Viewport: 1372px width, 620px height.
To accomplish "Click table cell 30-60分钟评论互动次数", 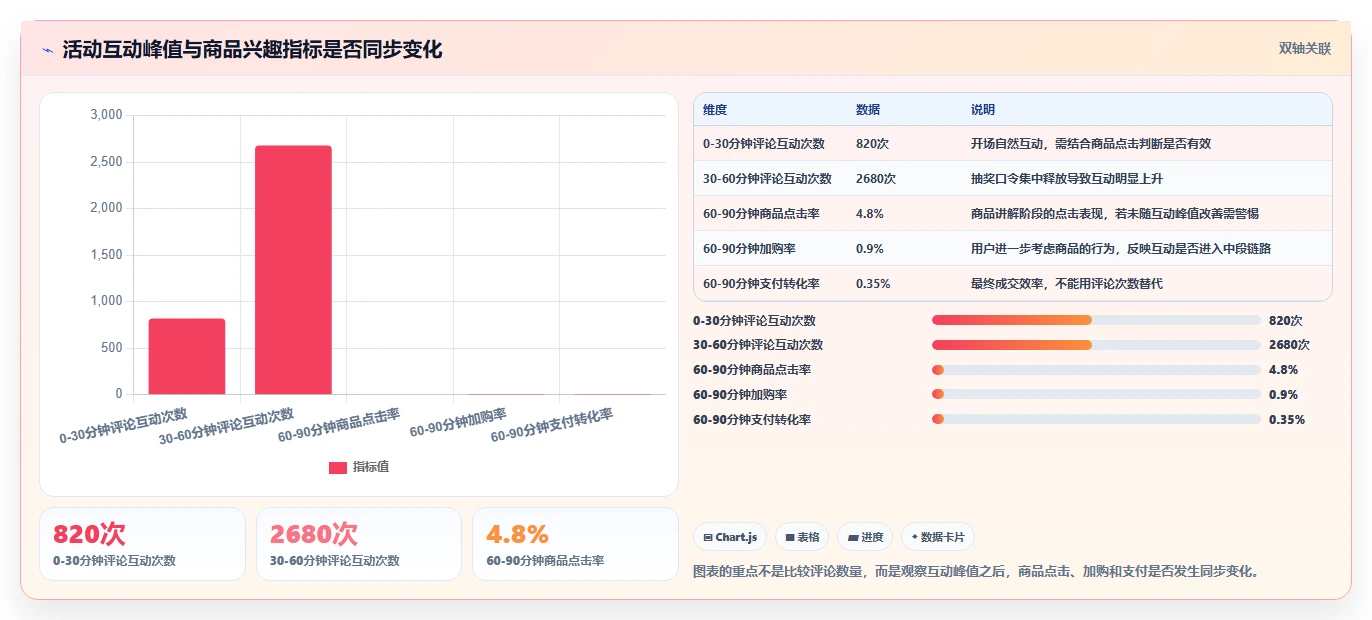I will click(x=767, y=179).
